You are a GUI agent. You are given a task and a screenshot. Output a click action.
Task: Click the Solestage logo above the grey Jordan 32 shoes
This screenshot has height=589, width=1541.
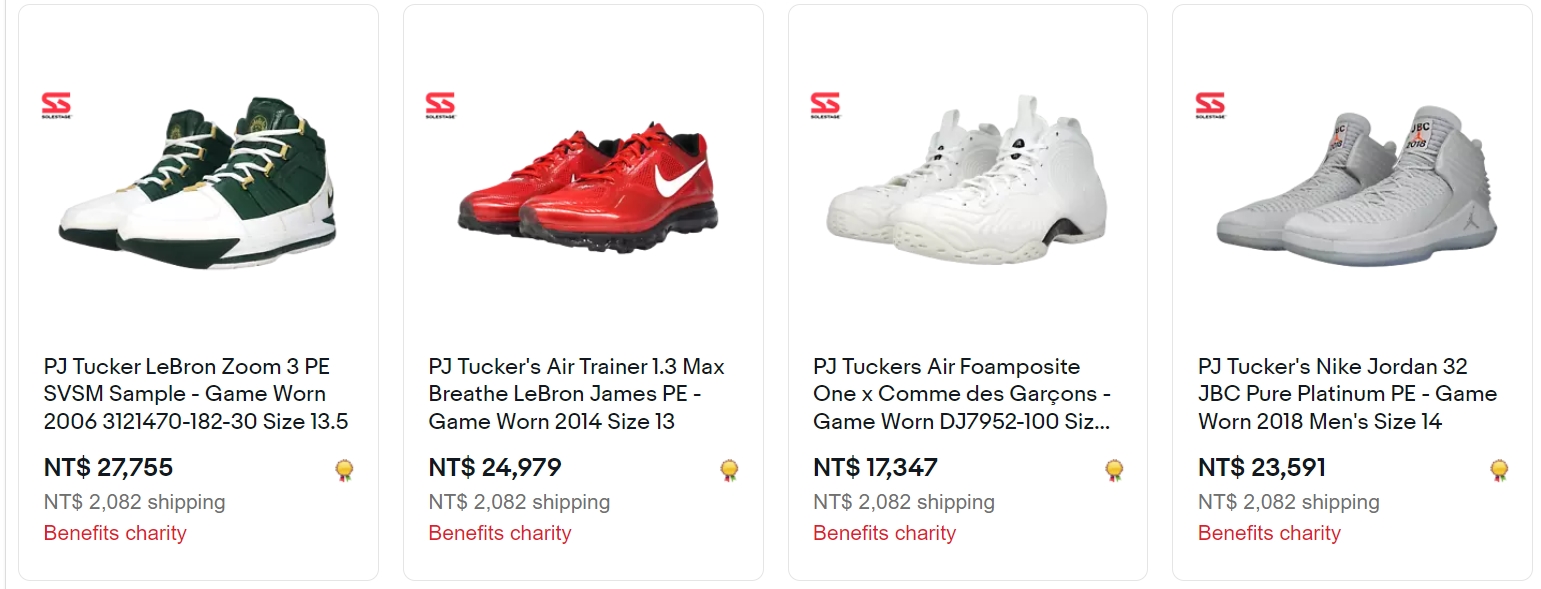pos(1210,105)
